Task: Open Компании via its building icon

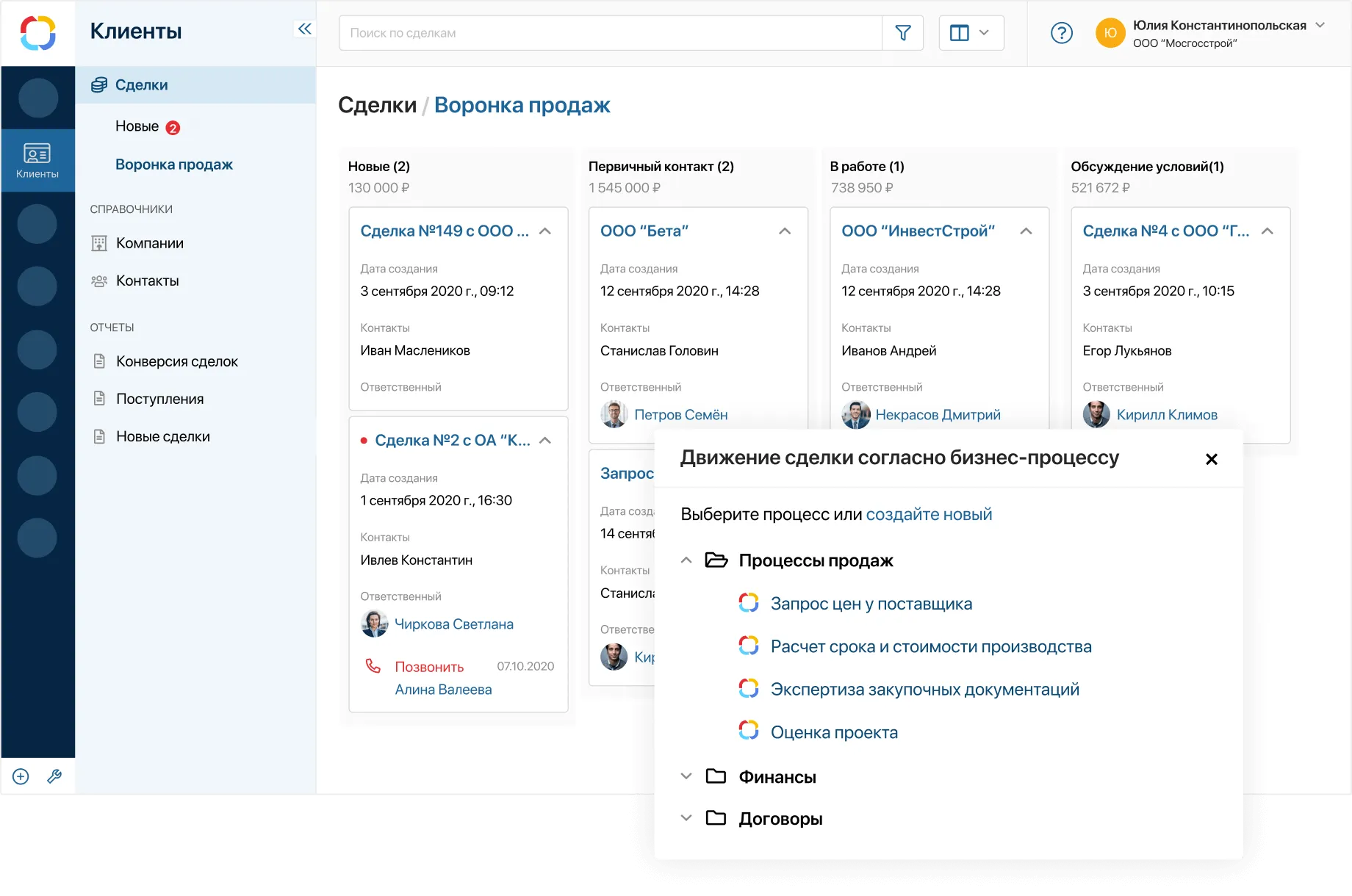Action: point(99,243)
